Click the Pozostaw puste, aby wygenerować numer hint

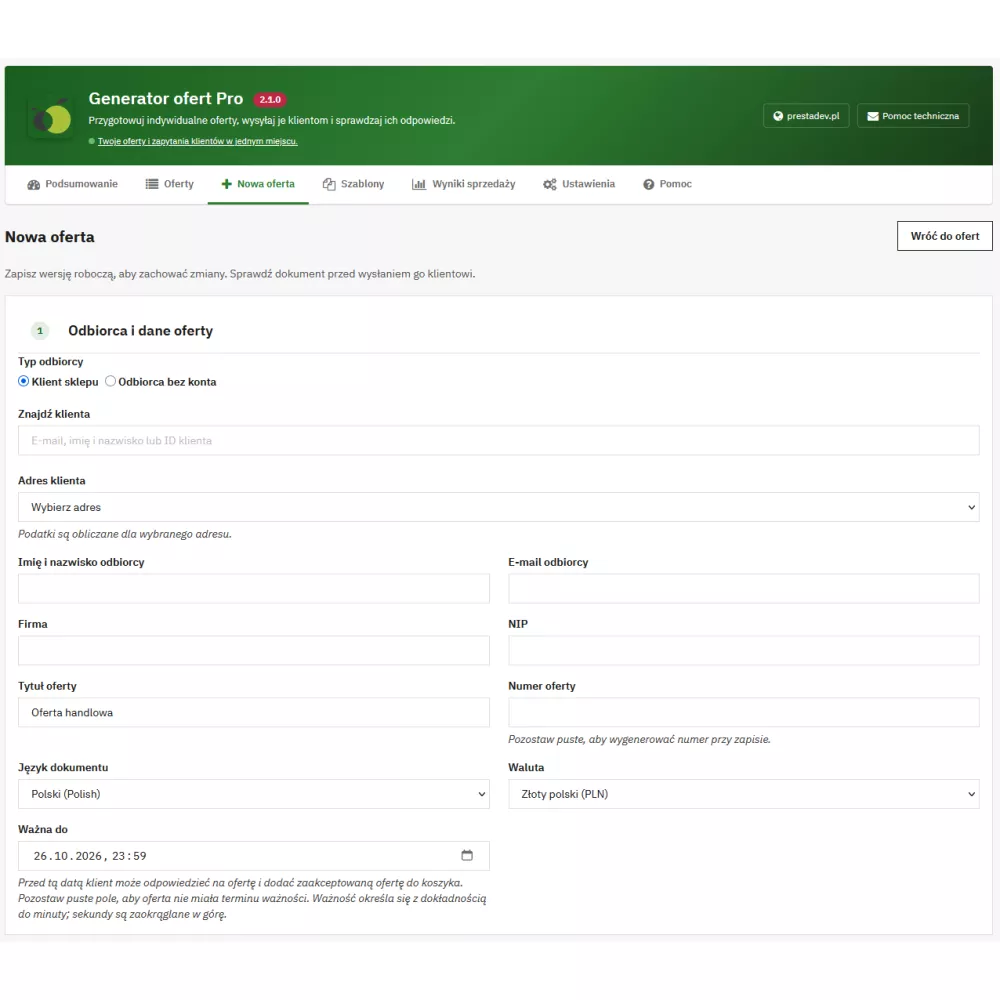(x=639, y=740)
